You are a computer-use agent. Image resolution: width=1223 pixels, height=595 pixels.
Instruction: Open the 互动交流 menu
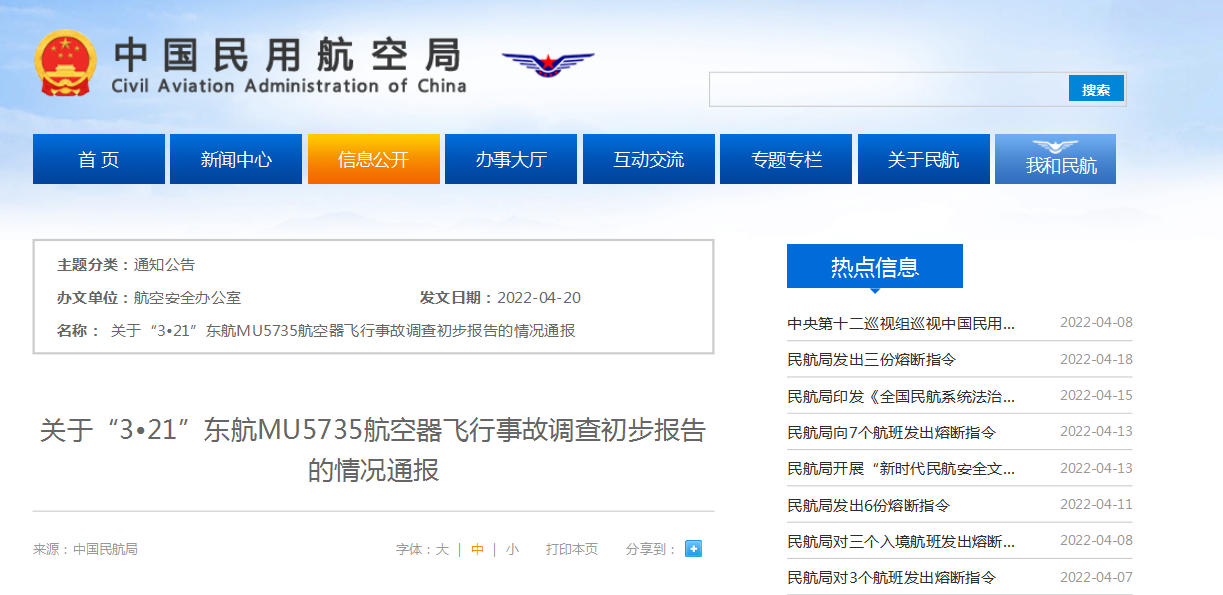pyautogui.click(x=649, y=159)
